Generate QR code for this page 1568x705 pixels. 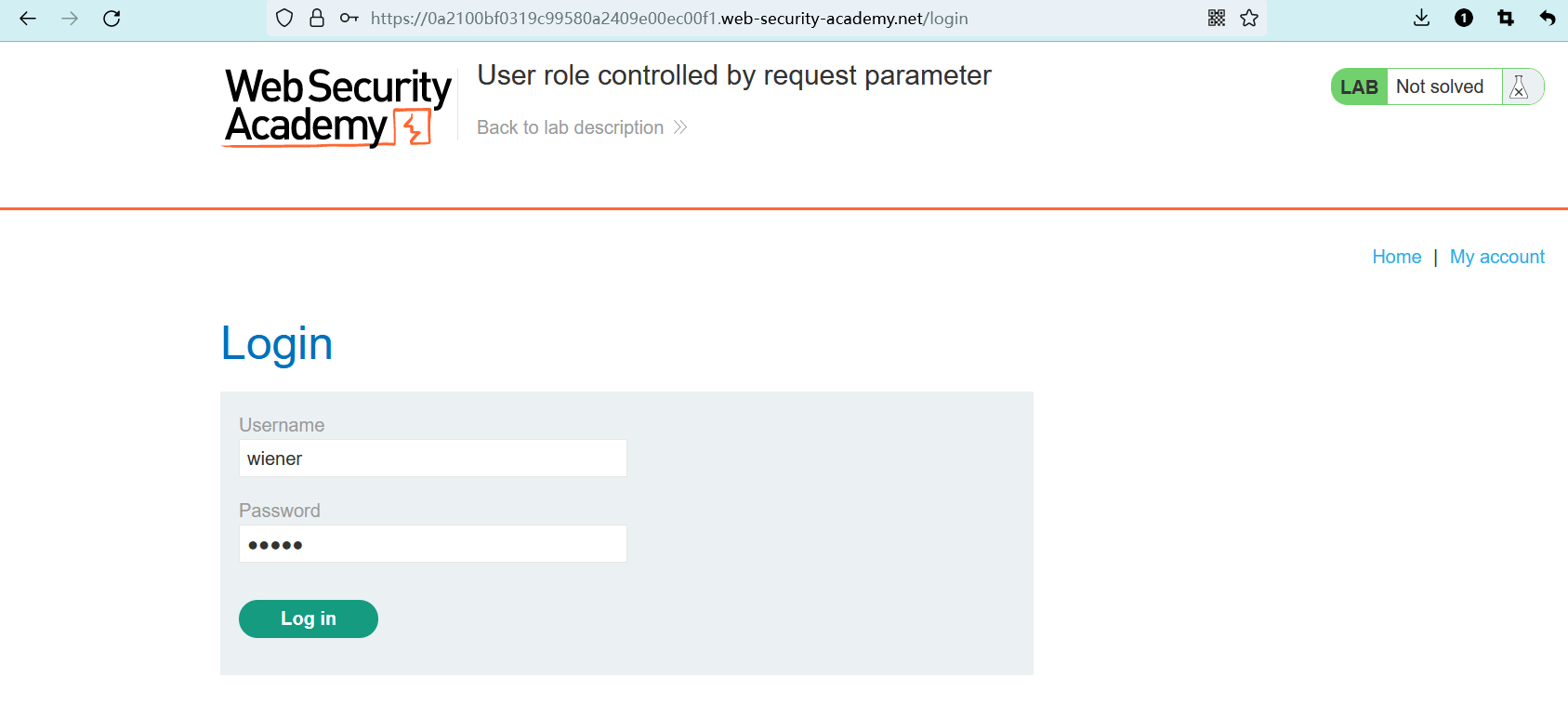point(1217,19)
